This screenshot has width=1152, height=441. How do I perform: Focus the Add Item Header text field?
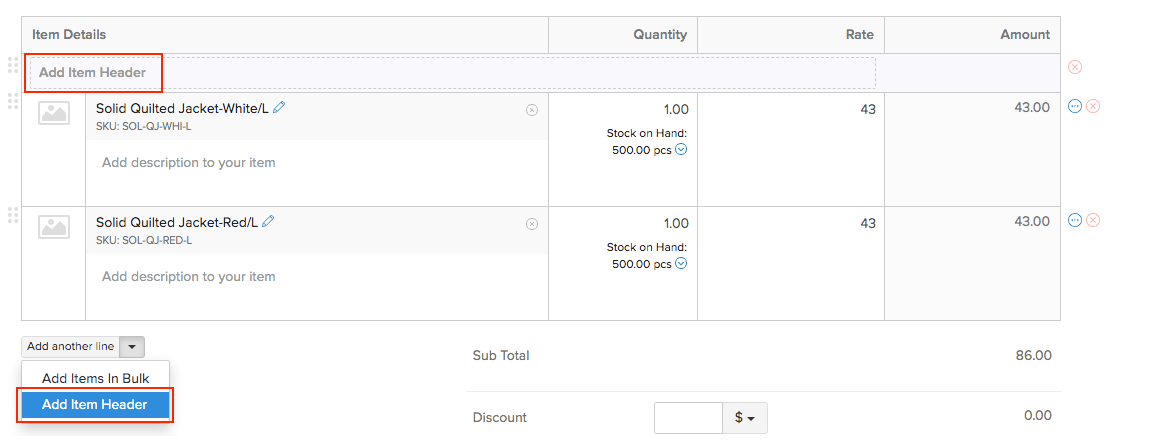point(452,73)
